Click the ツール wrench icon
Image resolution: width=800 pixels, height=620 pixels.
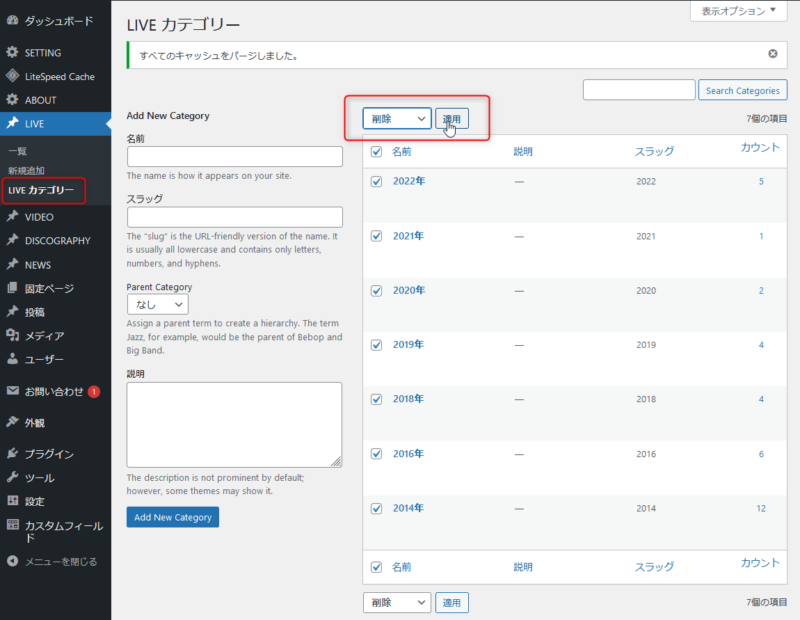pos(12,477)
